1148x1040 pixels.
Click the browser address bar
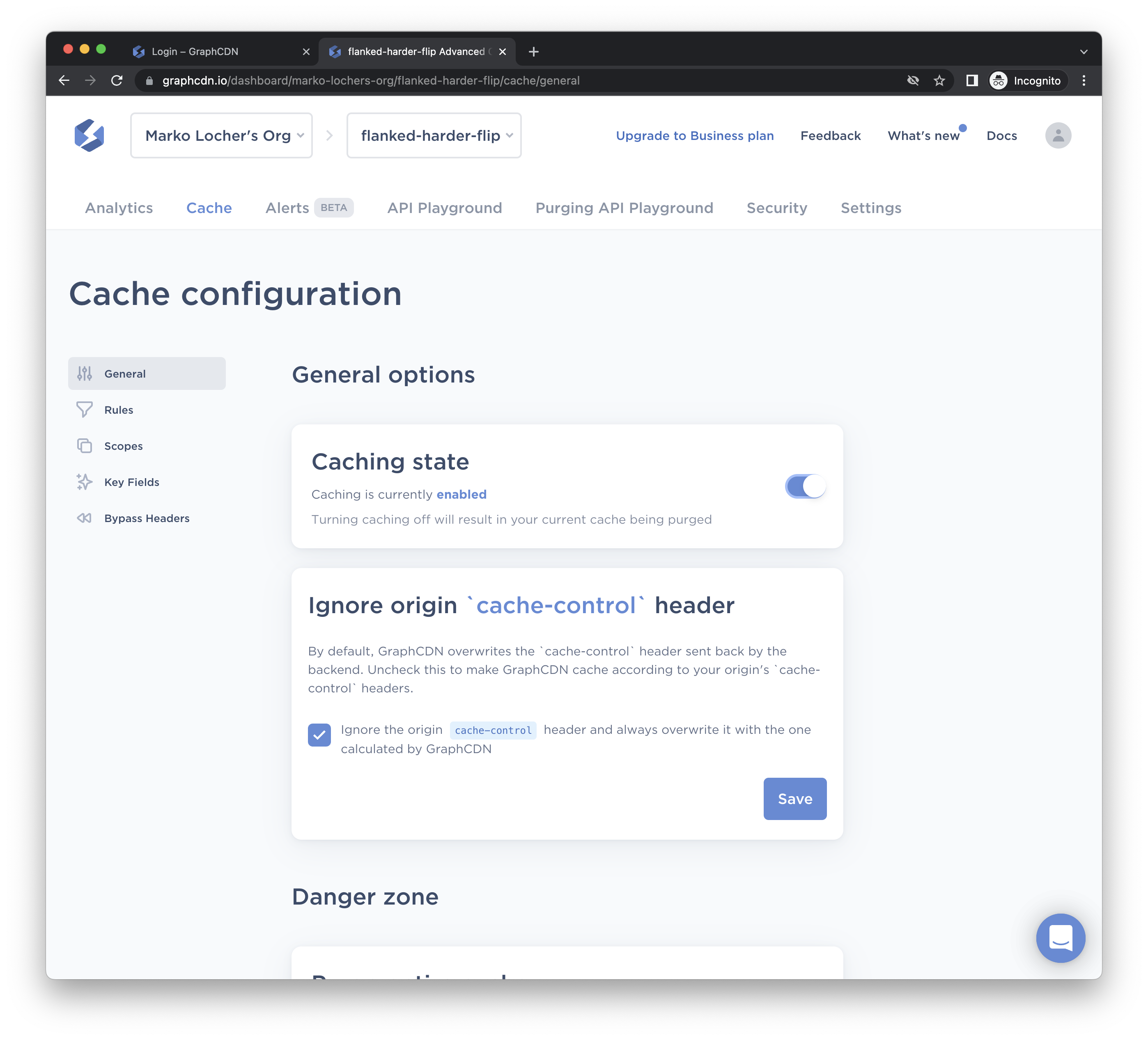click(512, 81)
